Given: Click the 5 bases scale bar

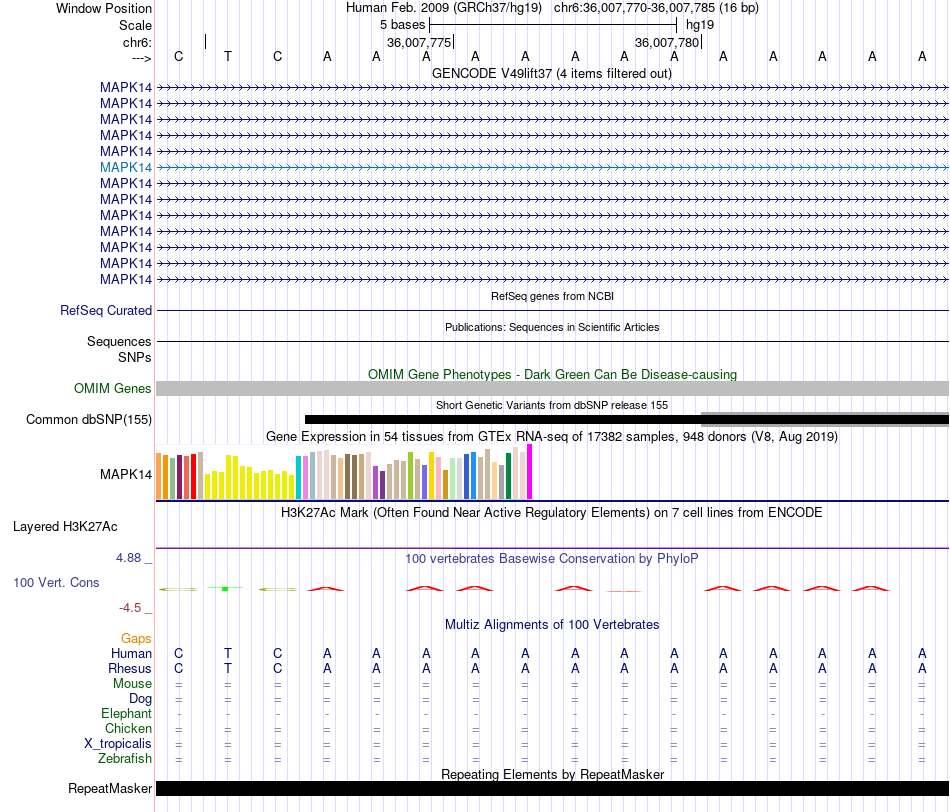Looking at the screenshot, I should pyautogui.click(x=553, y=25).
